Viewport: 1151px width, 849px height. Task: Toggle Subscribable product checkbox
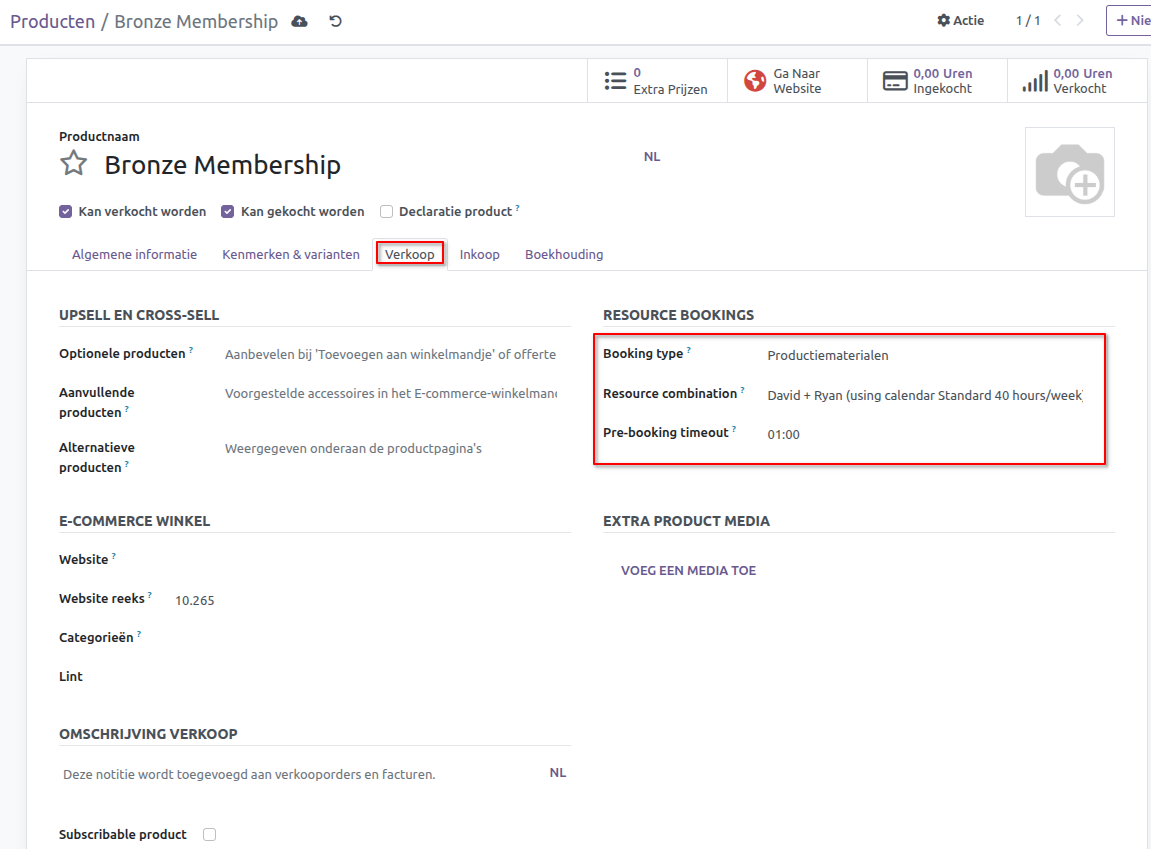pos(209,834)
